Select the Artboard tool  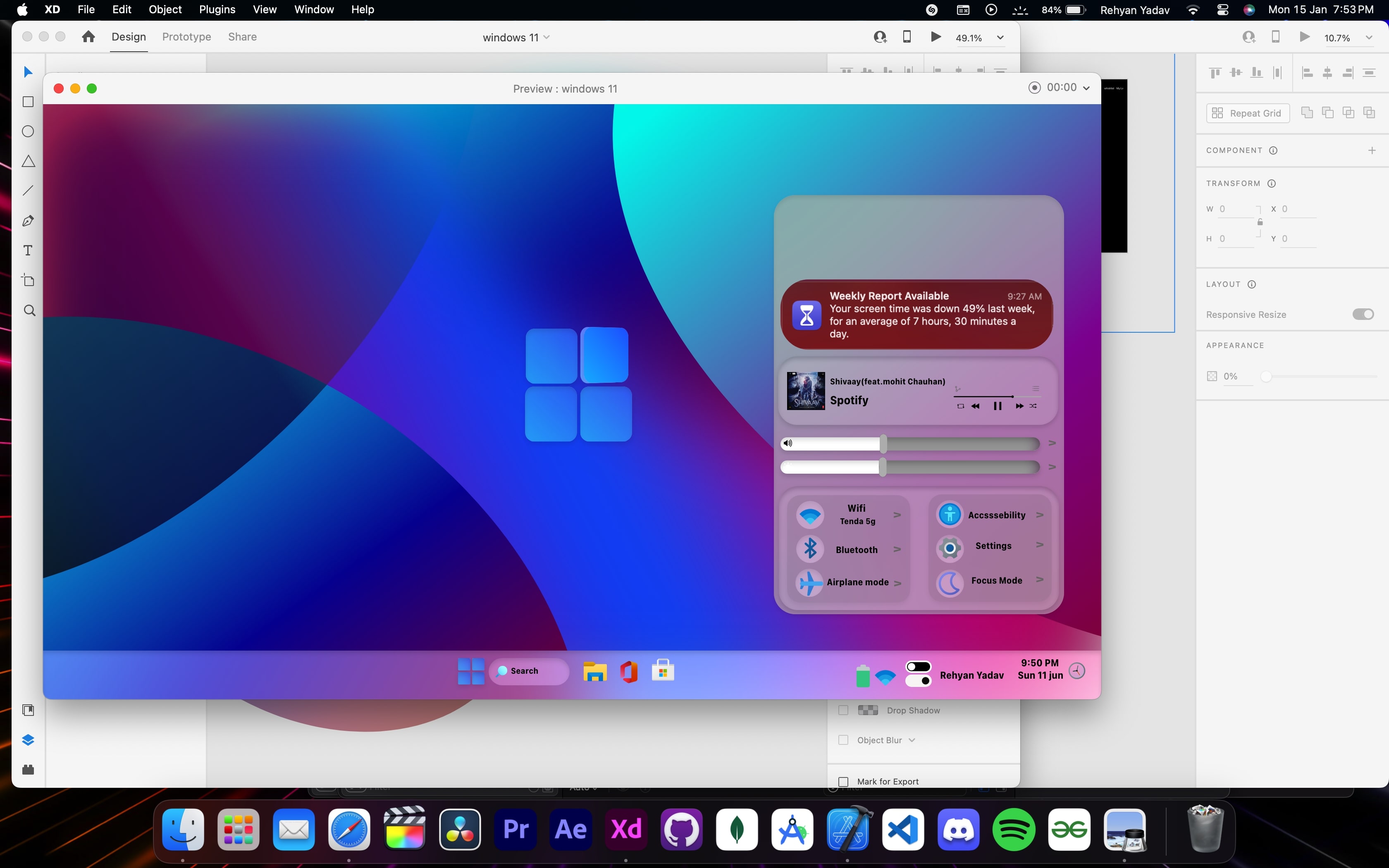pos(28,280)
